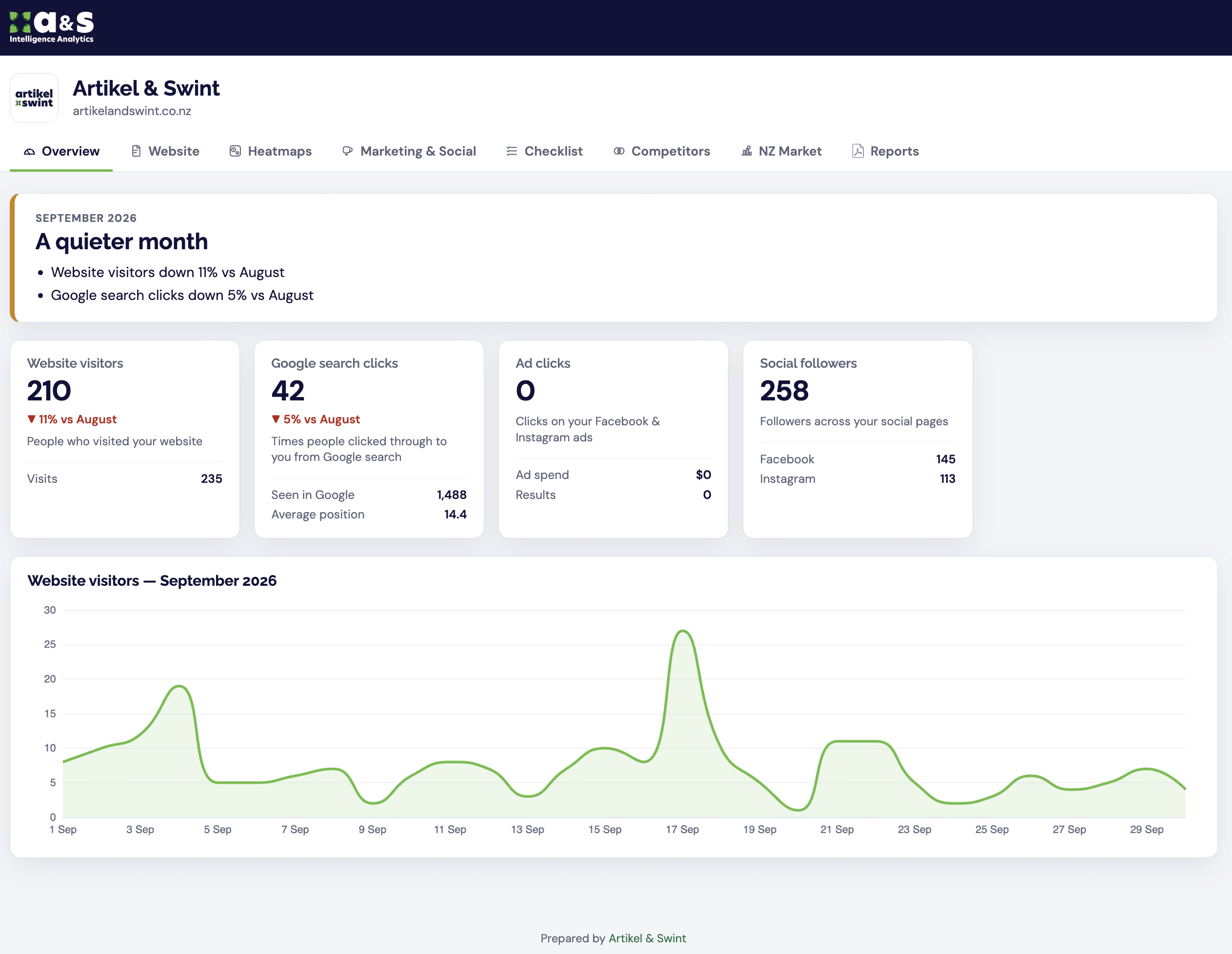Viewport: 1232px width, 954px height.
Task: Click the Facebook followers value 145
Action: 945,459
